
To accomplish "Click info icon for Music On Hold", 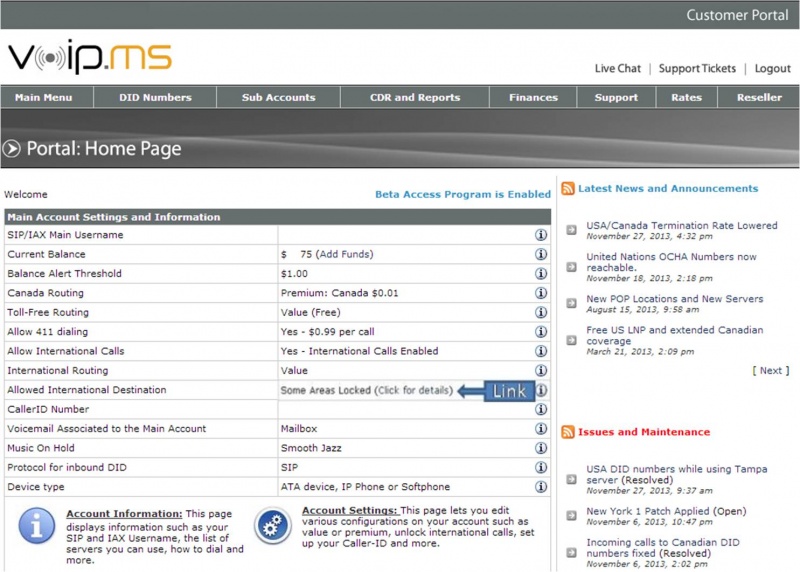I will (541, 448).
